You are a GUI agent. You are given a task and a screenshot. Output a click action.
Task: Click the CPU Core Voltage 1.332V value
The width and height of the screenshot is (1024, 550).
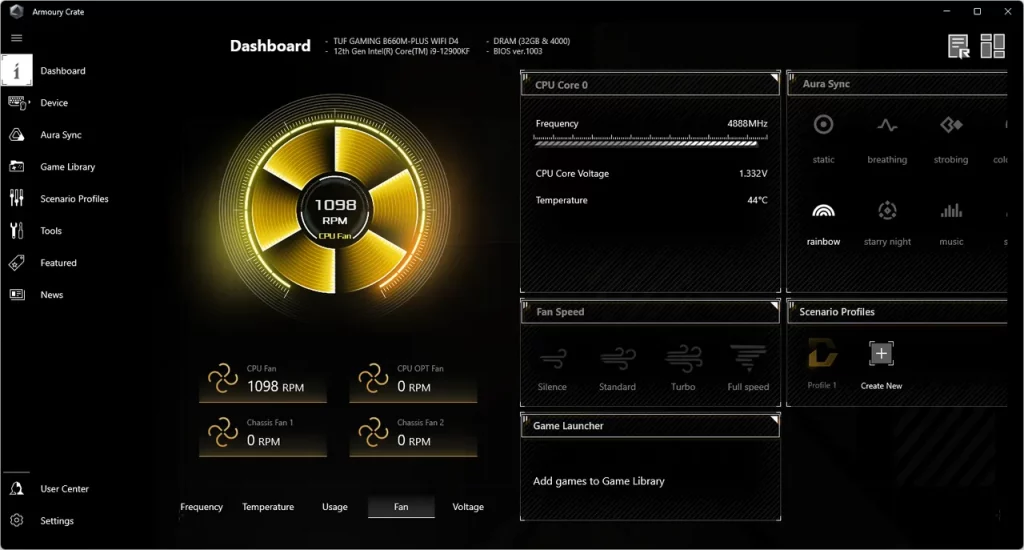[x=753, y=174]
